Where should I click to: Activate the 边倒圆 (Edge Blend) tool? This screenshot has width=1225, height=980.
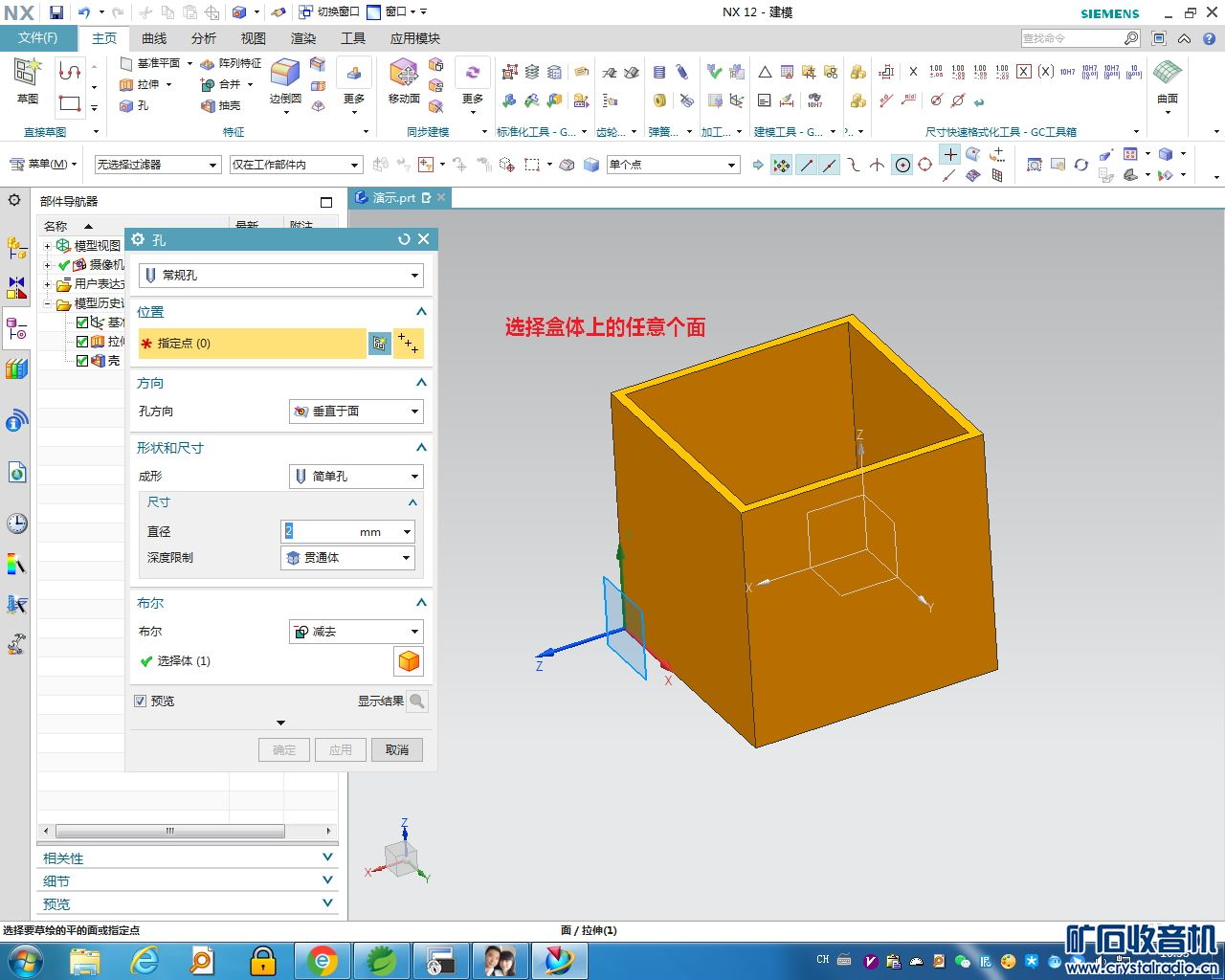(285, 81)
